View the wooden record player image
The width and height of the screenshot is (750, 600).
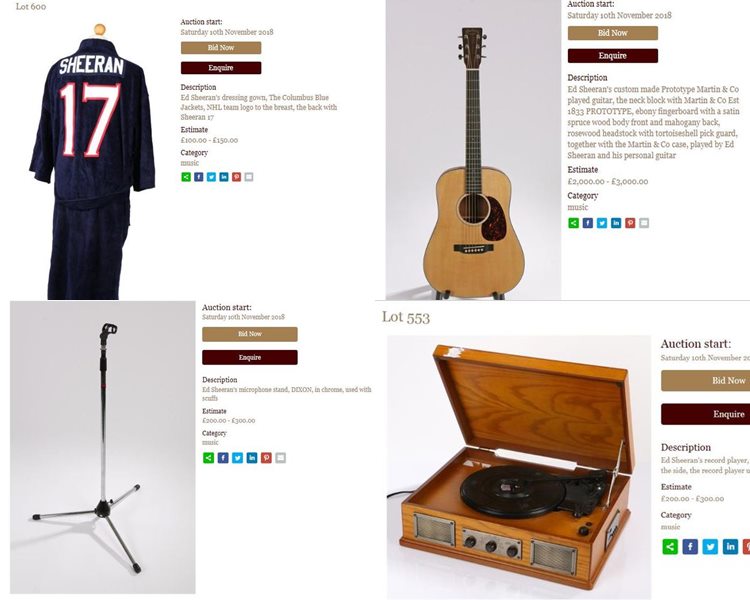click(519, 467)
